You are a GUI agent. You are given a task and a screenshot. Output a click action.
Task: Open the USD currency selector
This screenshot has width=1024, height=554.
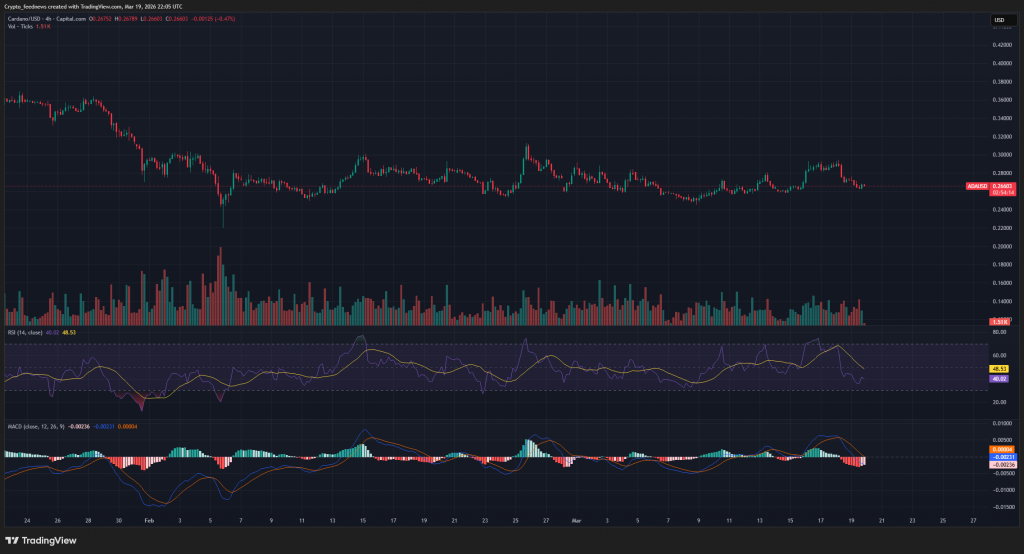(x=1002, y=20)
